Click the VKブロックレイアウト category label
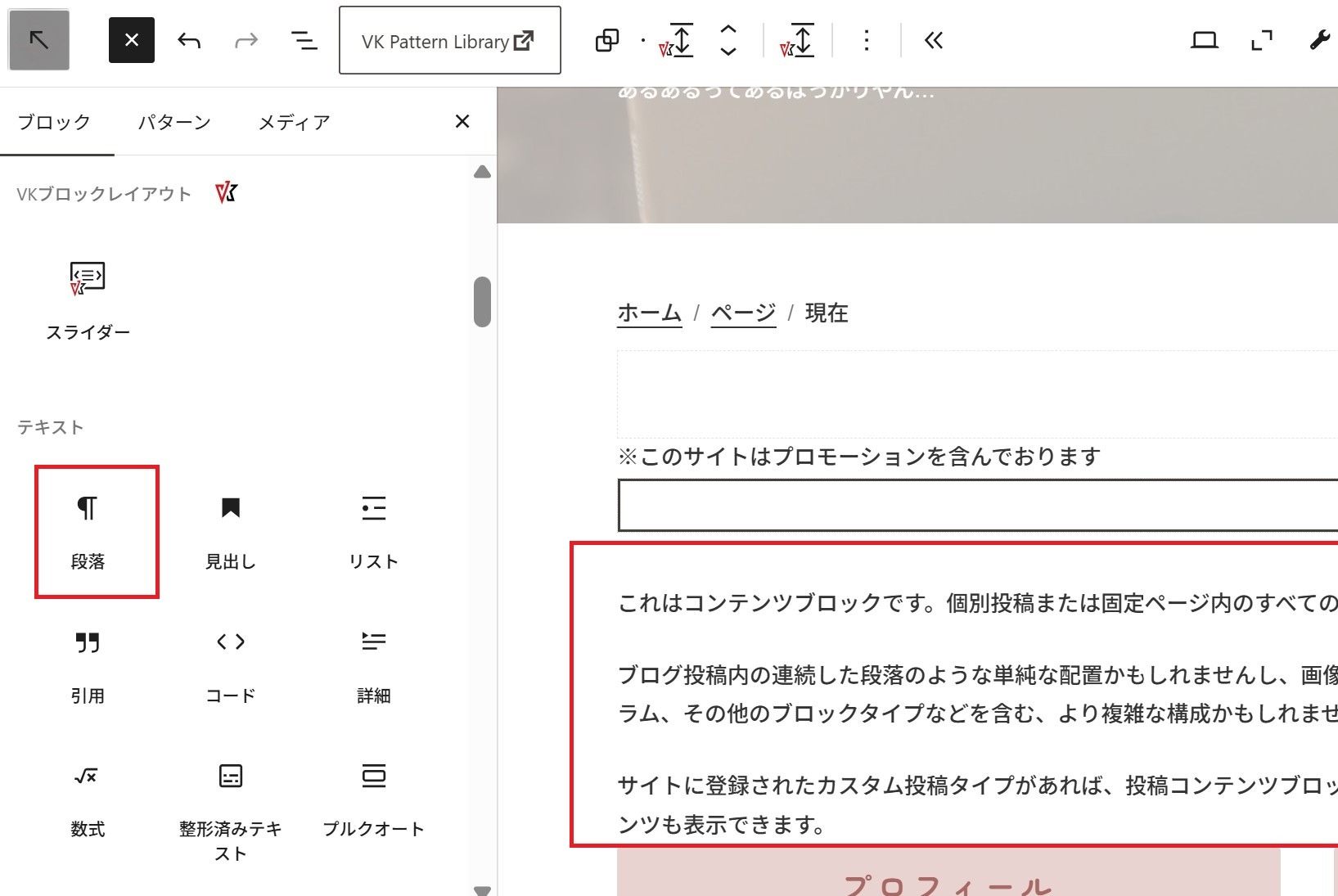 104,194
